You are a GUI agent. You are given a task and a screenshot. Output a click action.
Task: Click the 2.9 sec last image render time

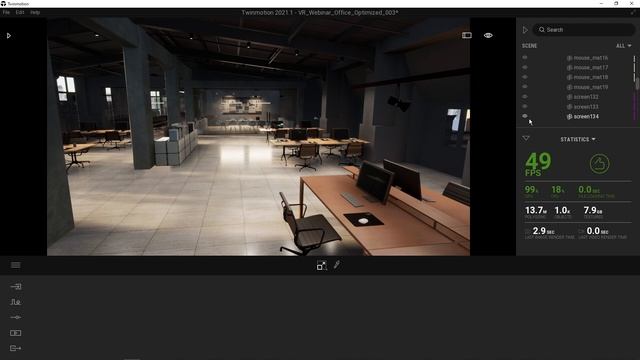[543, 231]
